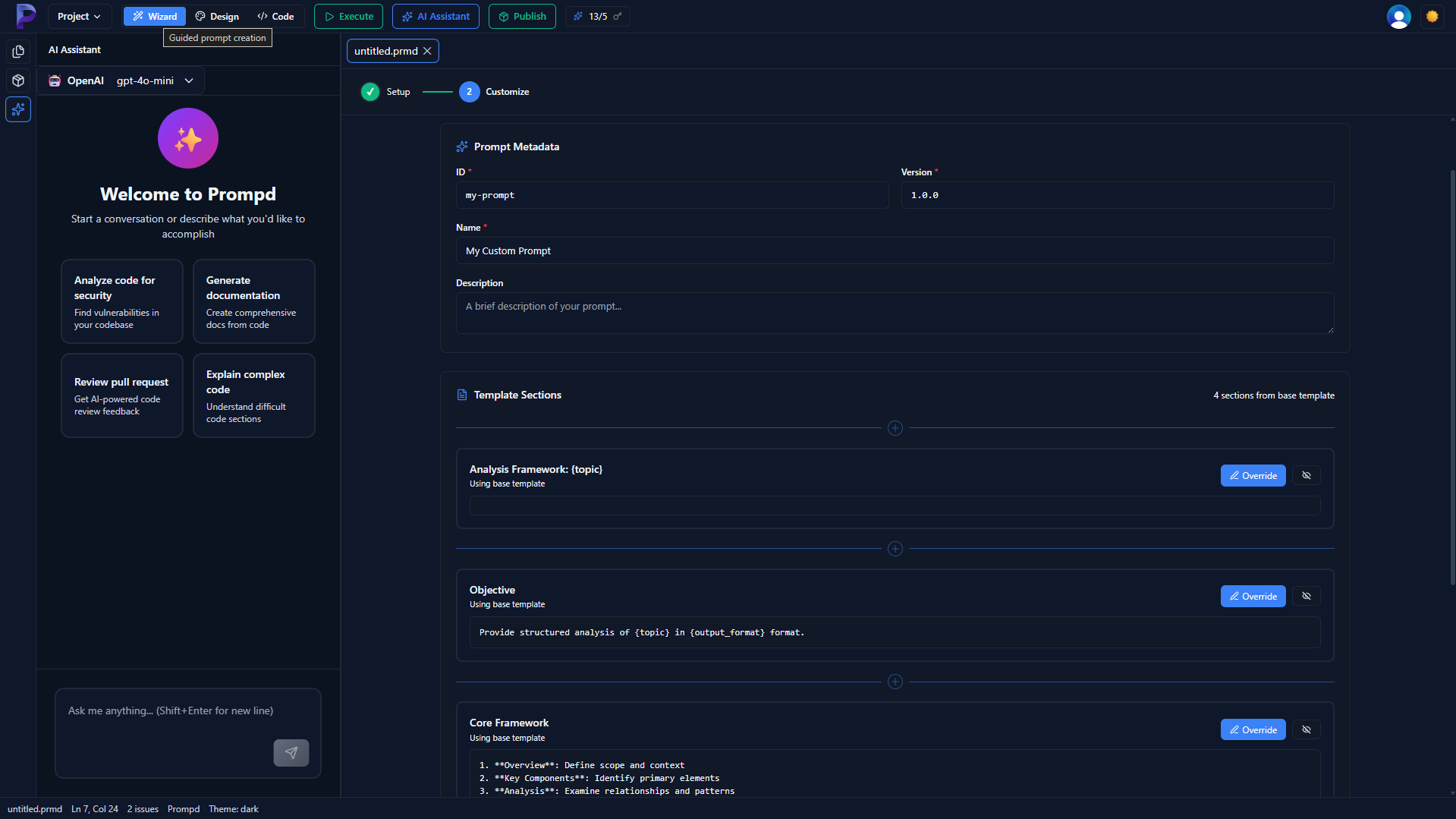Open the packages panel with the cube icon
Screen dimensions: 1456x819
(17, 80)
